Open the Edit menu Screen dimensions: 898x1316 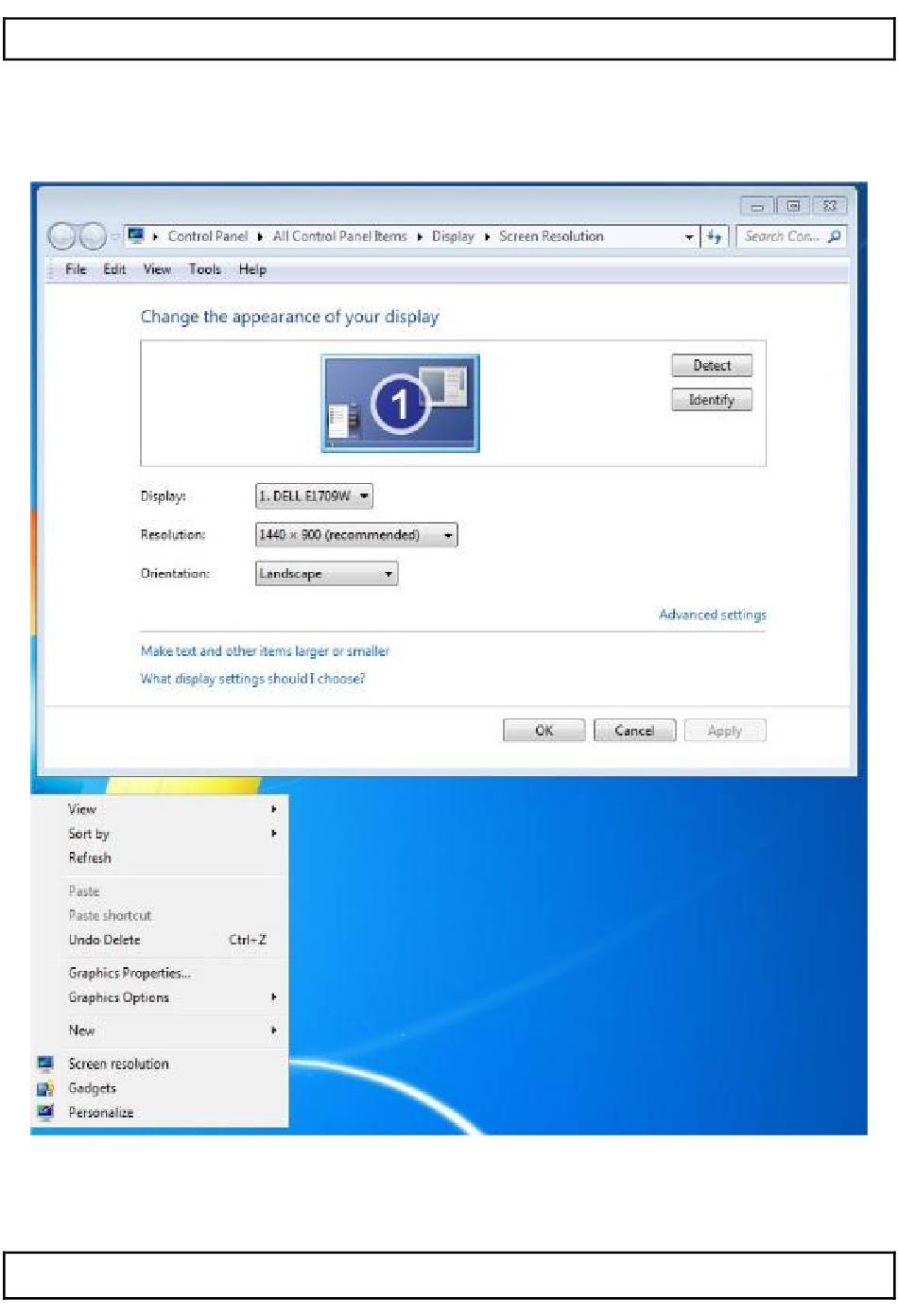[x=114, y=269]
